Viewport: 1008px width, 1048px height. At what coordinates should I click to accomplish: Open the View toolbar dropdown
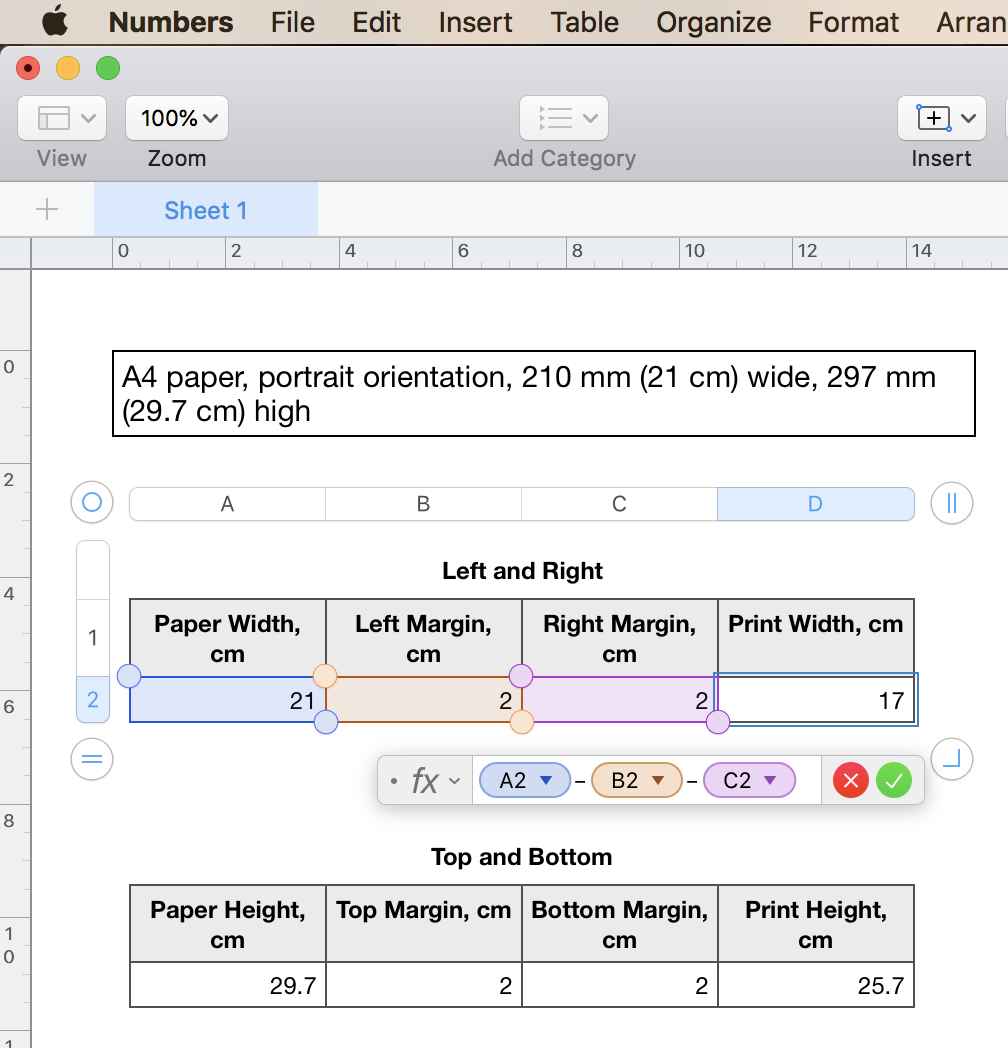click(62, 118)
